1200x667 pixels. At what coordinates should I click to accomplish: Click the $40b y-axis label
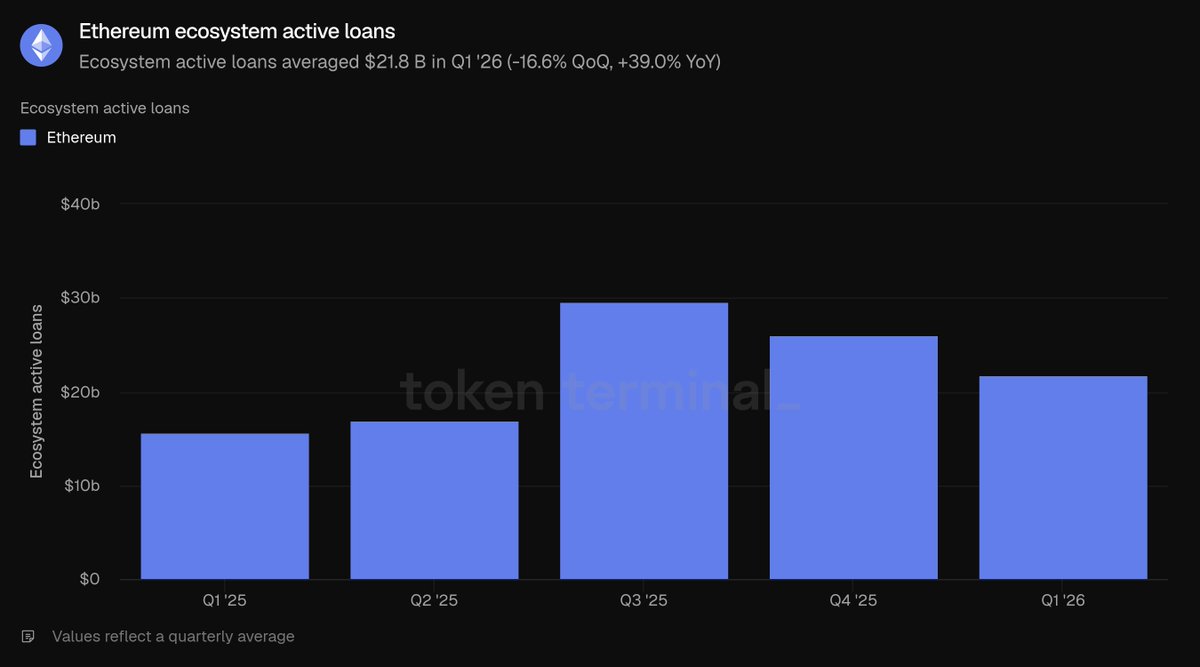pyautogui.click(x=80, y=204)
